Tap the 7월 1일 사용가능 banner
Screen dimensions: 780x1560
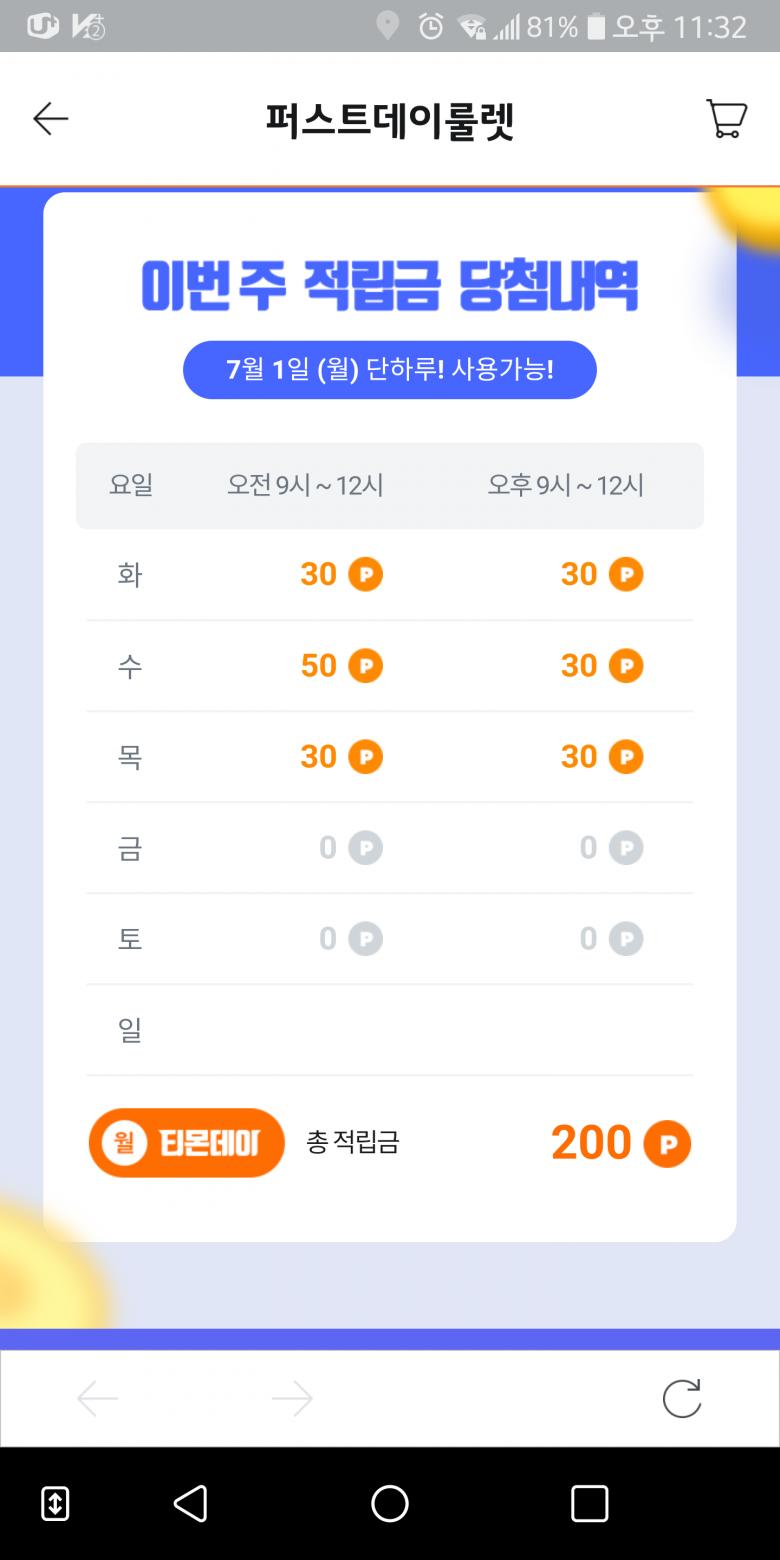coord(390,370)
